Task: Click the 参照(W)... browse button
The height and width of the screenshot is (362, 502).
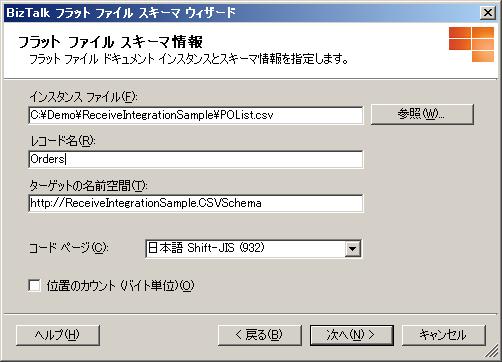Action: pos(422,114)
